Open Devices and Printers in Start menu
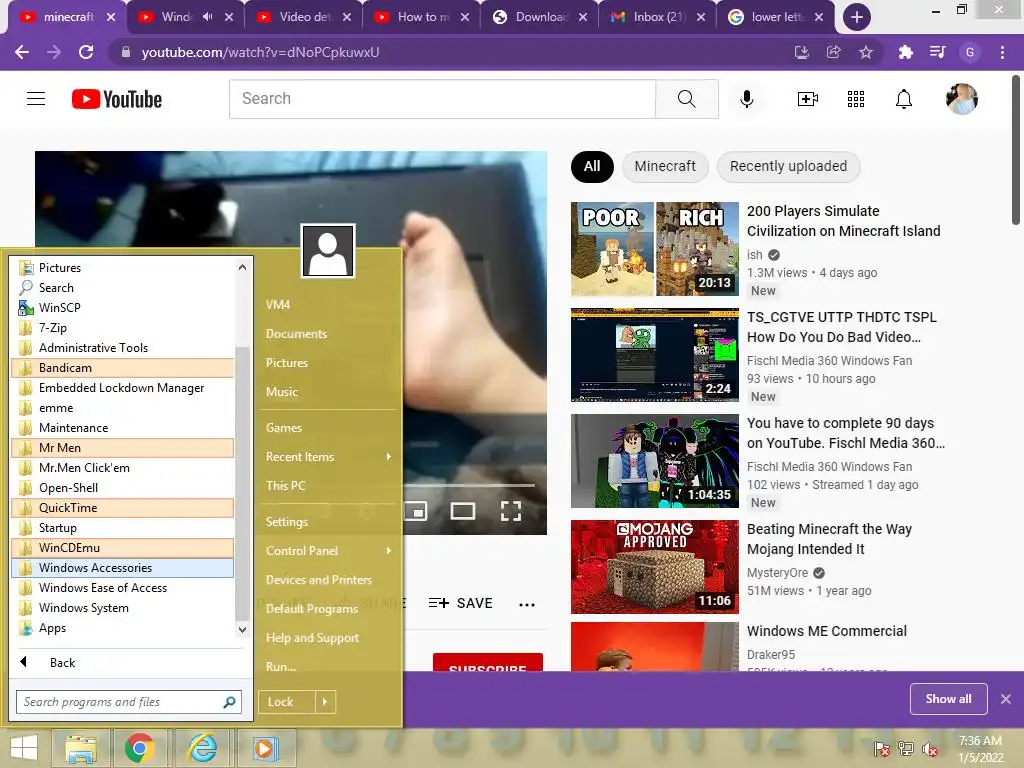Screen dimensions: 1024x768 click(x=319, y=580)
